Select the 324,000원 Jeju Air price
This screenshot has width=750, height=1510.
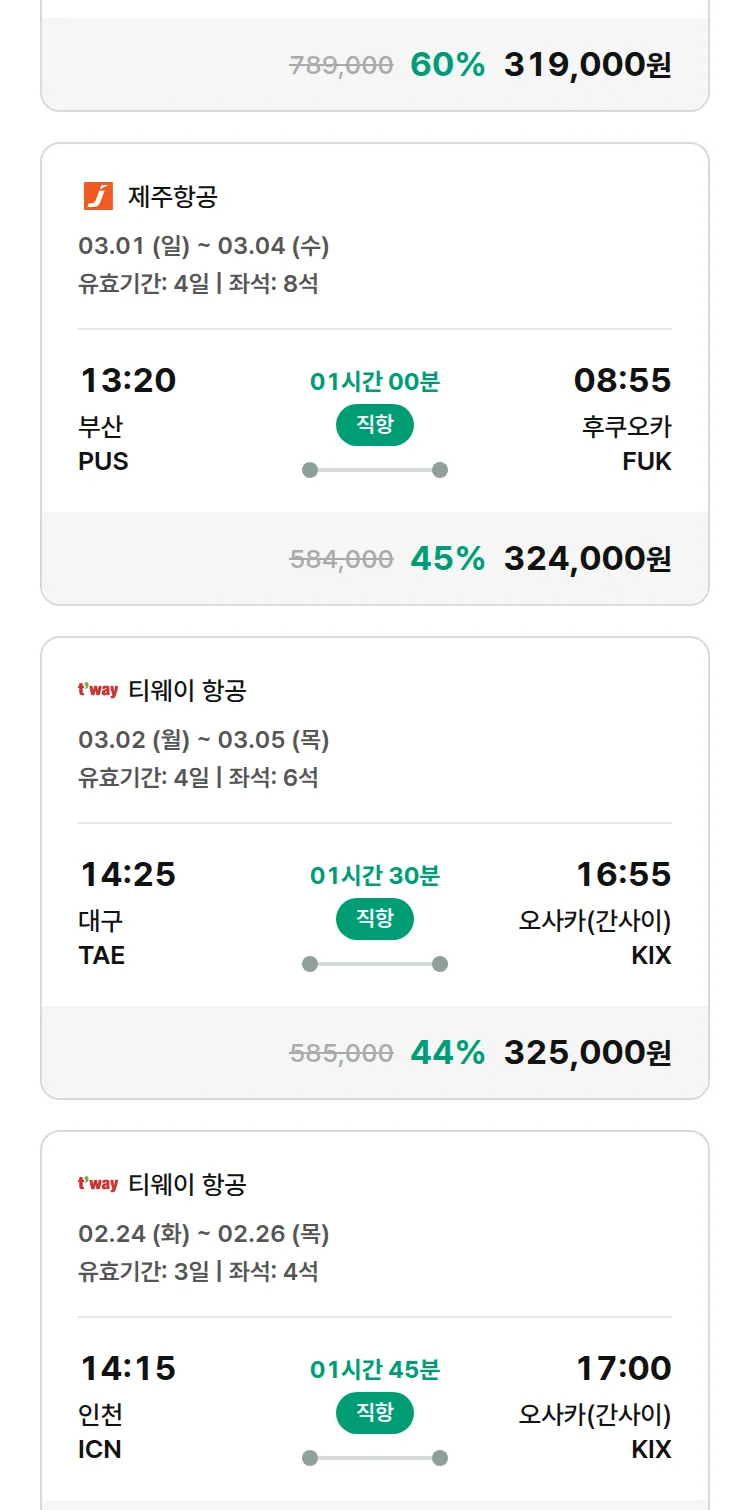(x=587, y=558)
